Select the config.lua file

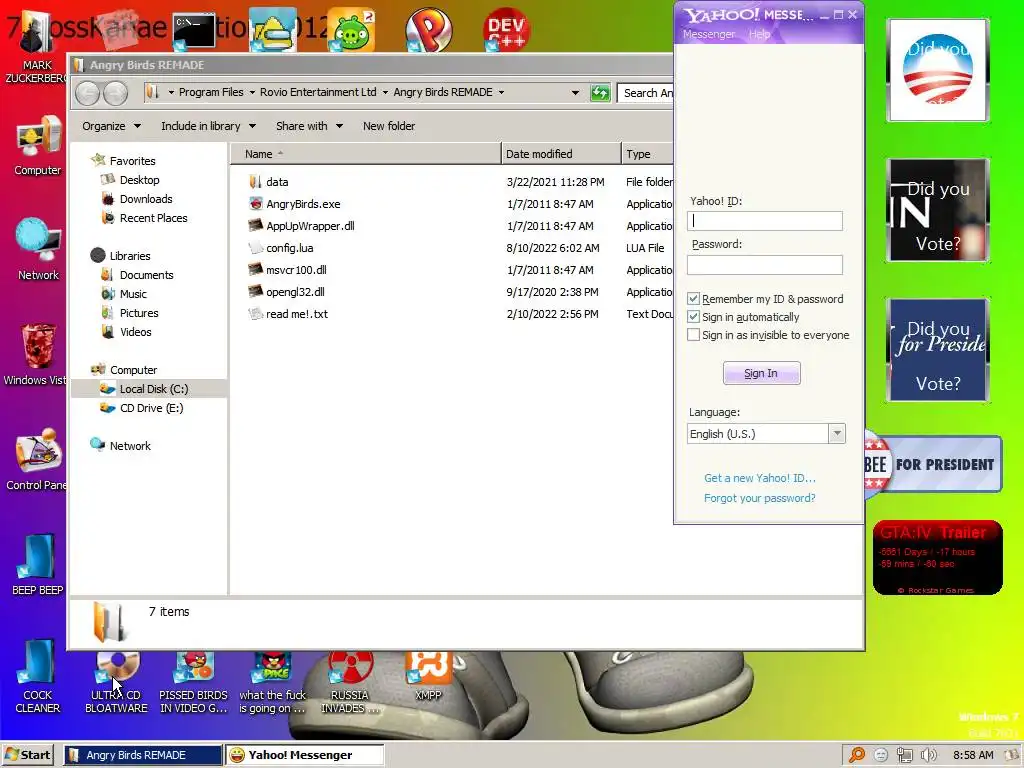pos(289,248)
